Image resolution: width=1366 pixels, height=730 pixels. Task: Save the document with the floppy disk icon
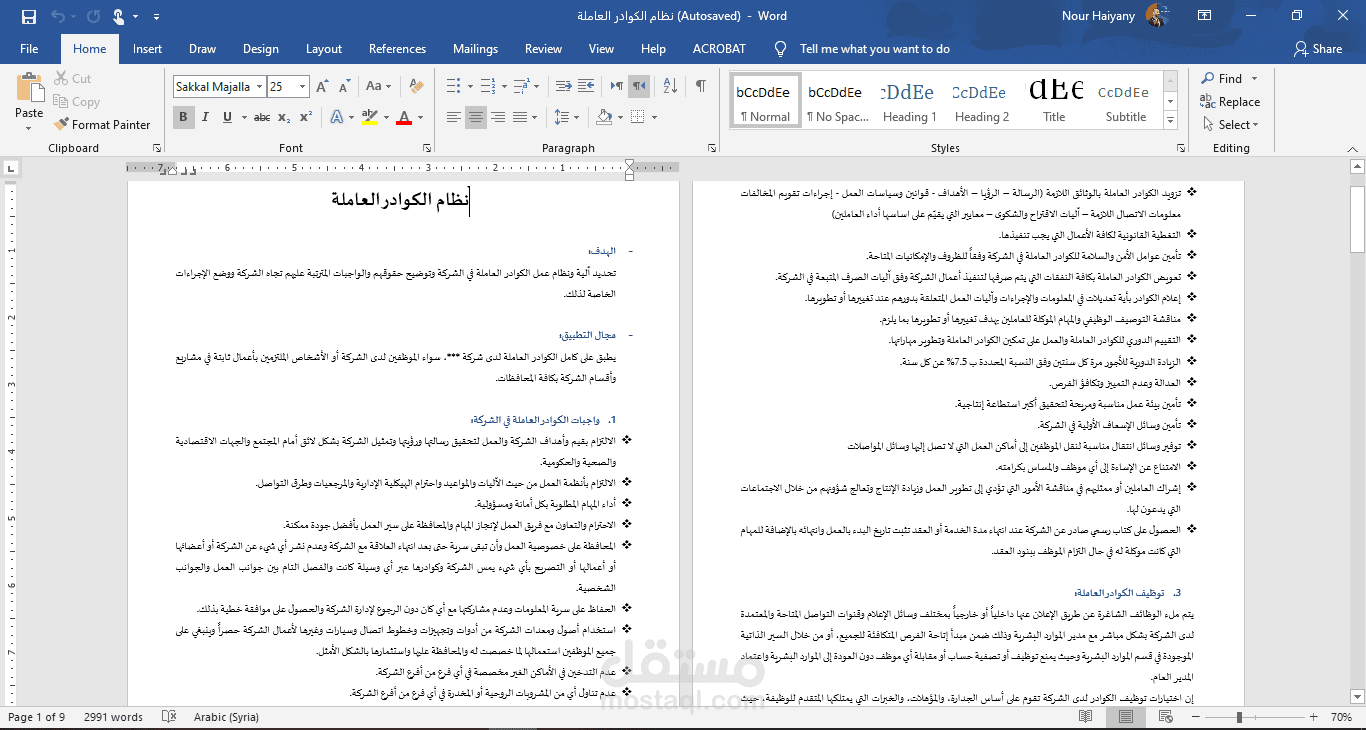28,16
